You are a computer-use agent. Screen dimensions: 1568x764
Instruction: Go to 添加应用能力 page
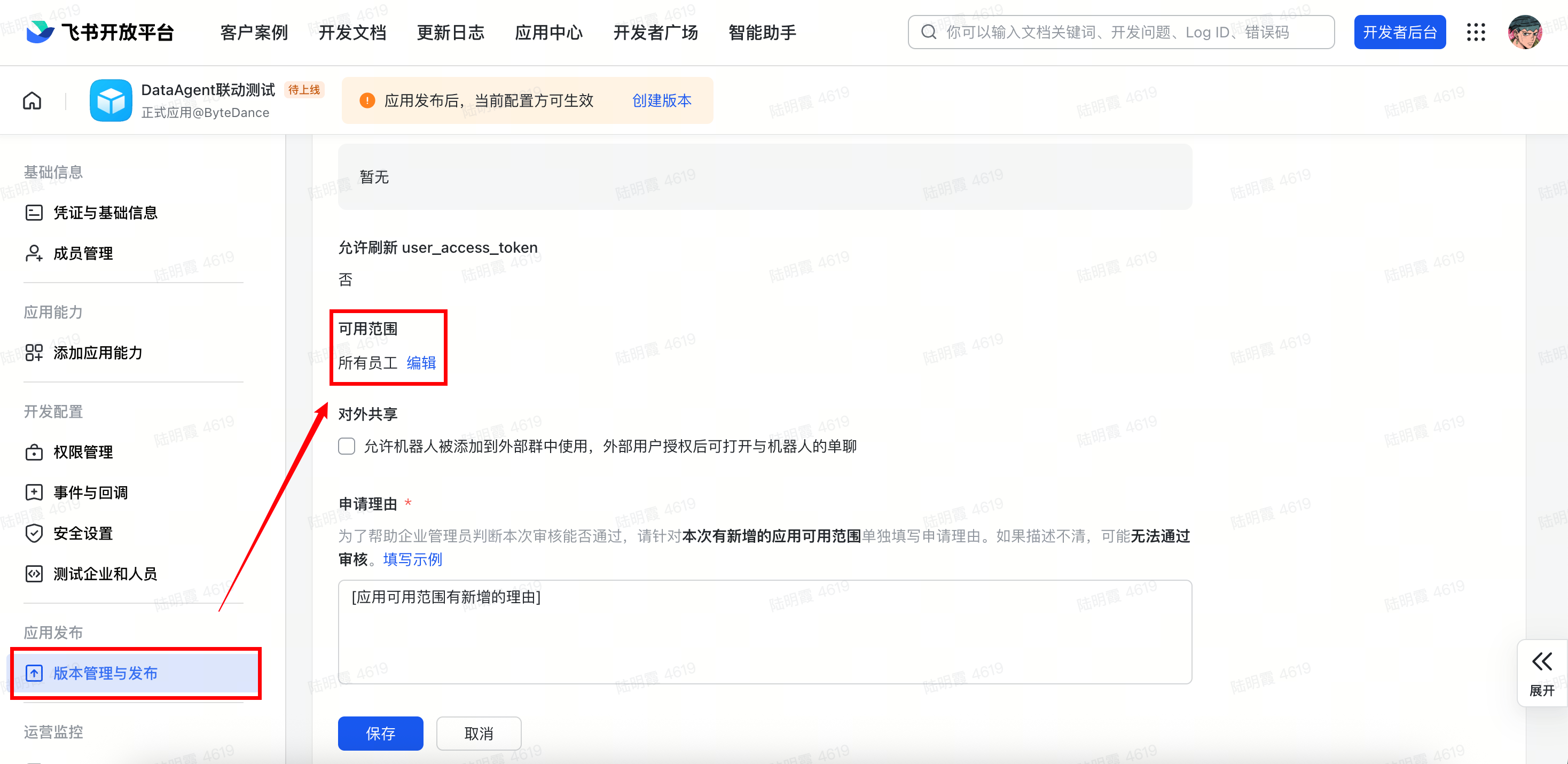tap(97, 353)
